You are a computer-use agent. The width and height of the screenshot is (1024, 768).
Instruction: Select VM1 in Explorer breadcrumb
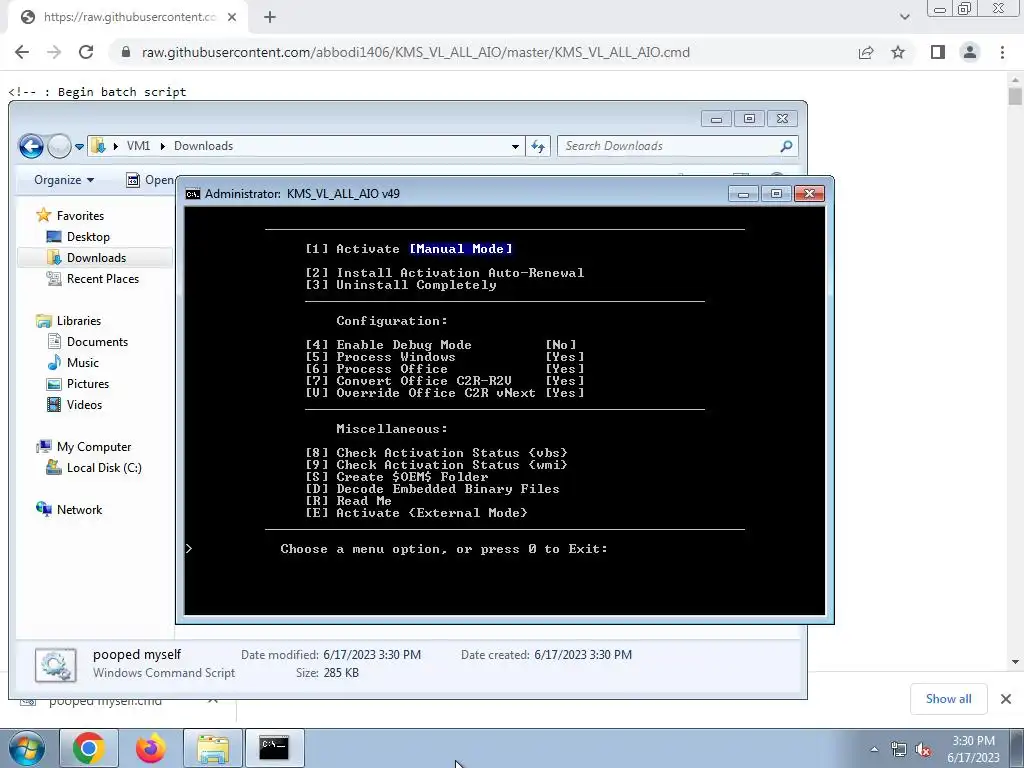pos(138,146)
